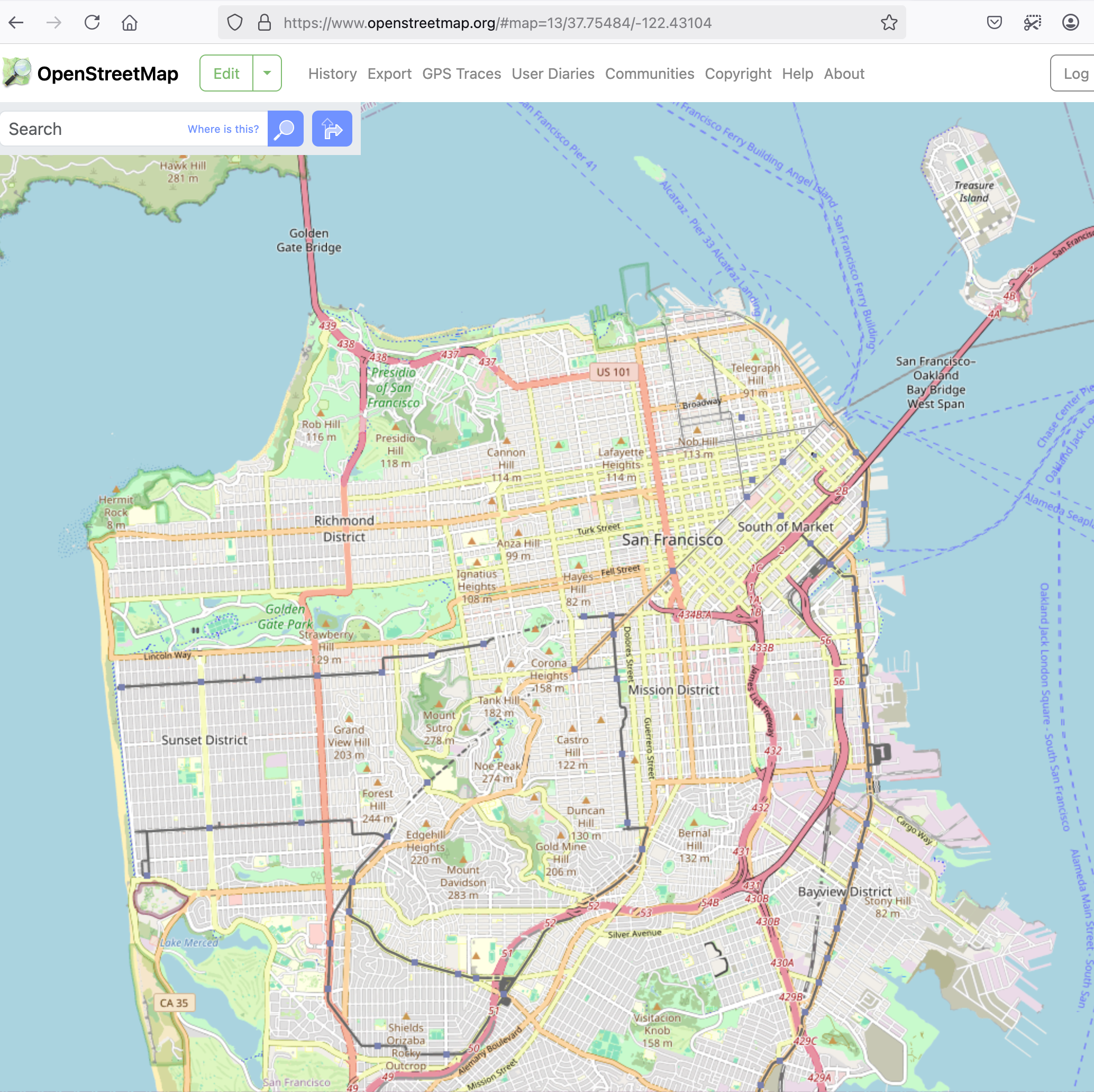Go back with the browser back arrow
This screenshot has height=1092, width=1094.
[x=16, y=23]
